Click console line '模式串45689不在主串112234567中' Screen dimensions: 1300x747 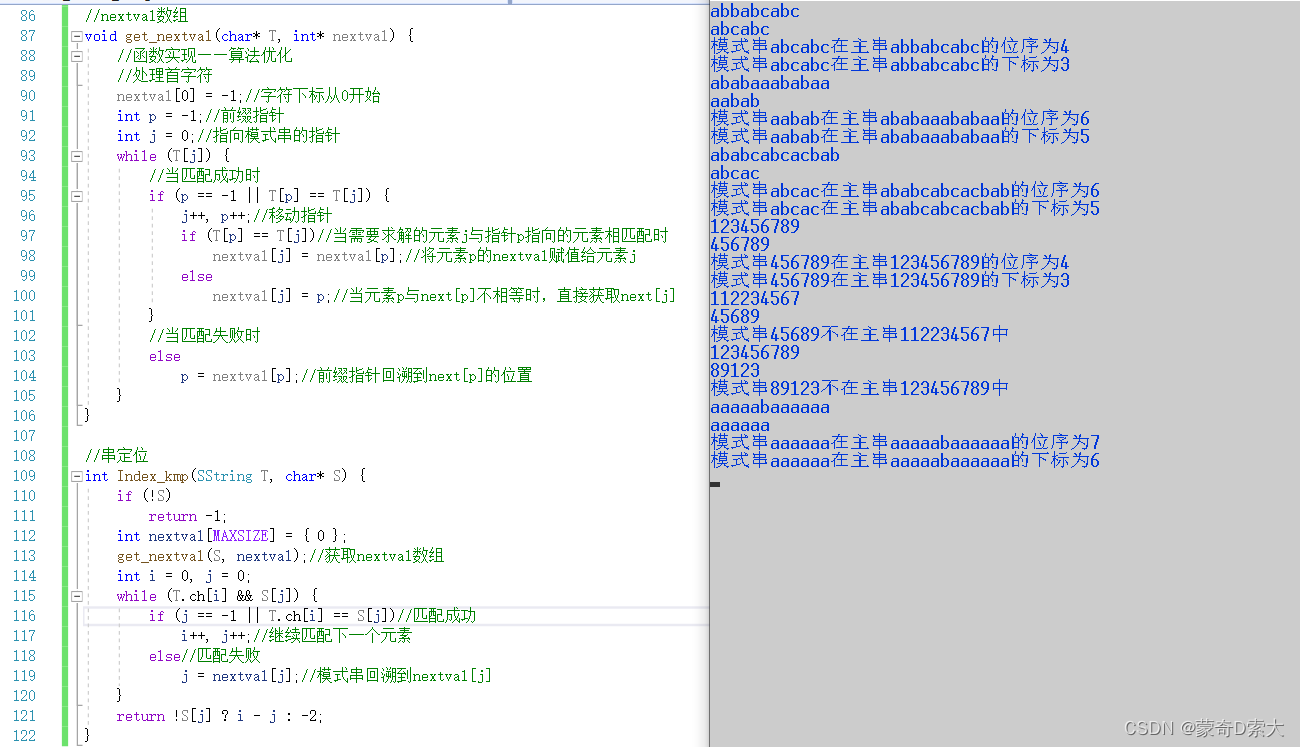click(x=860, y=335)
